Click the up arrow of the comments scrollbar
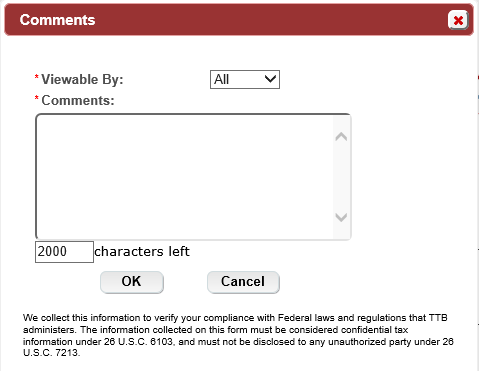 coord(341,137)
